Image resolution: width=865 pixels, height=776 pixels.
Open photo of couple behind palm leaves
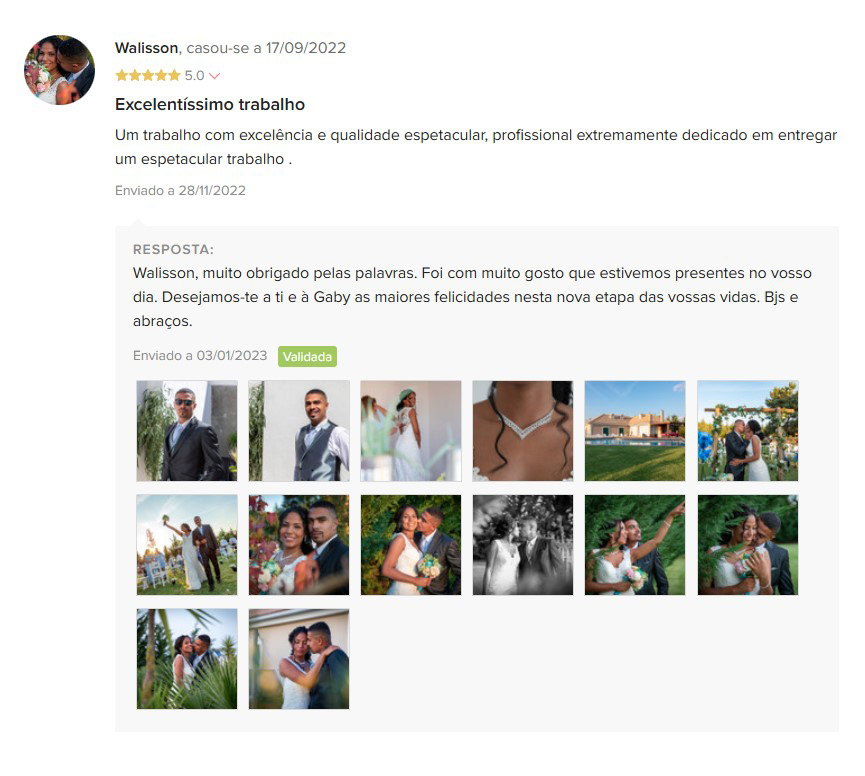coord(187,659)
